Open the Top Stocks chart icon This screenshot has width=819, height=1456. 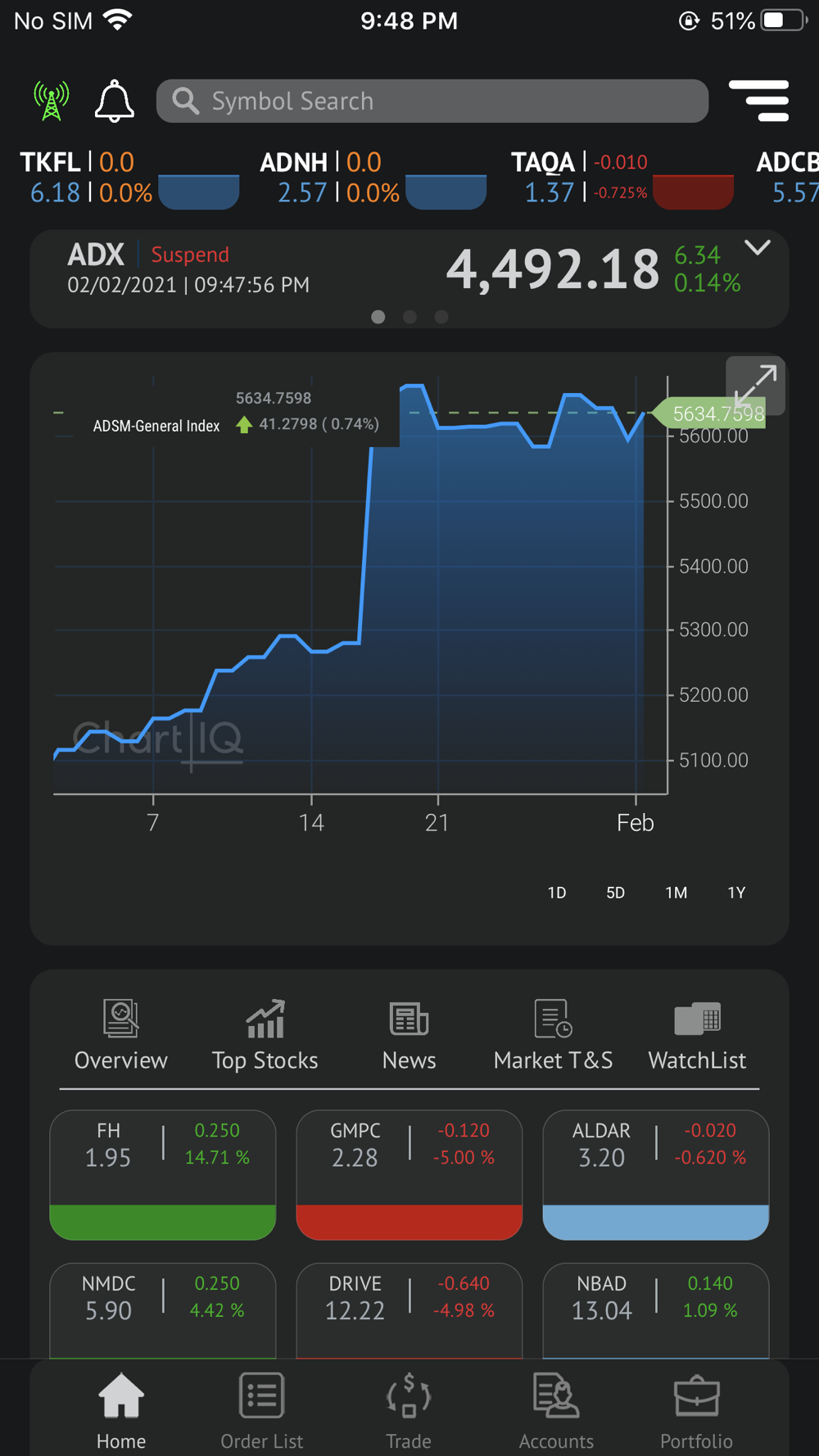(265, 1019)
